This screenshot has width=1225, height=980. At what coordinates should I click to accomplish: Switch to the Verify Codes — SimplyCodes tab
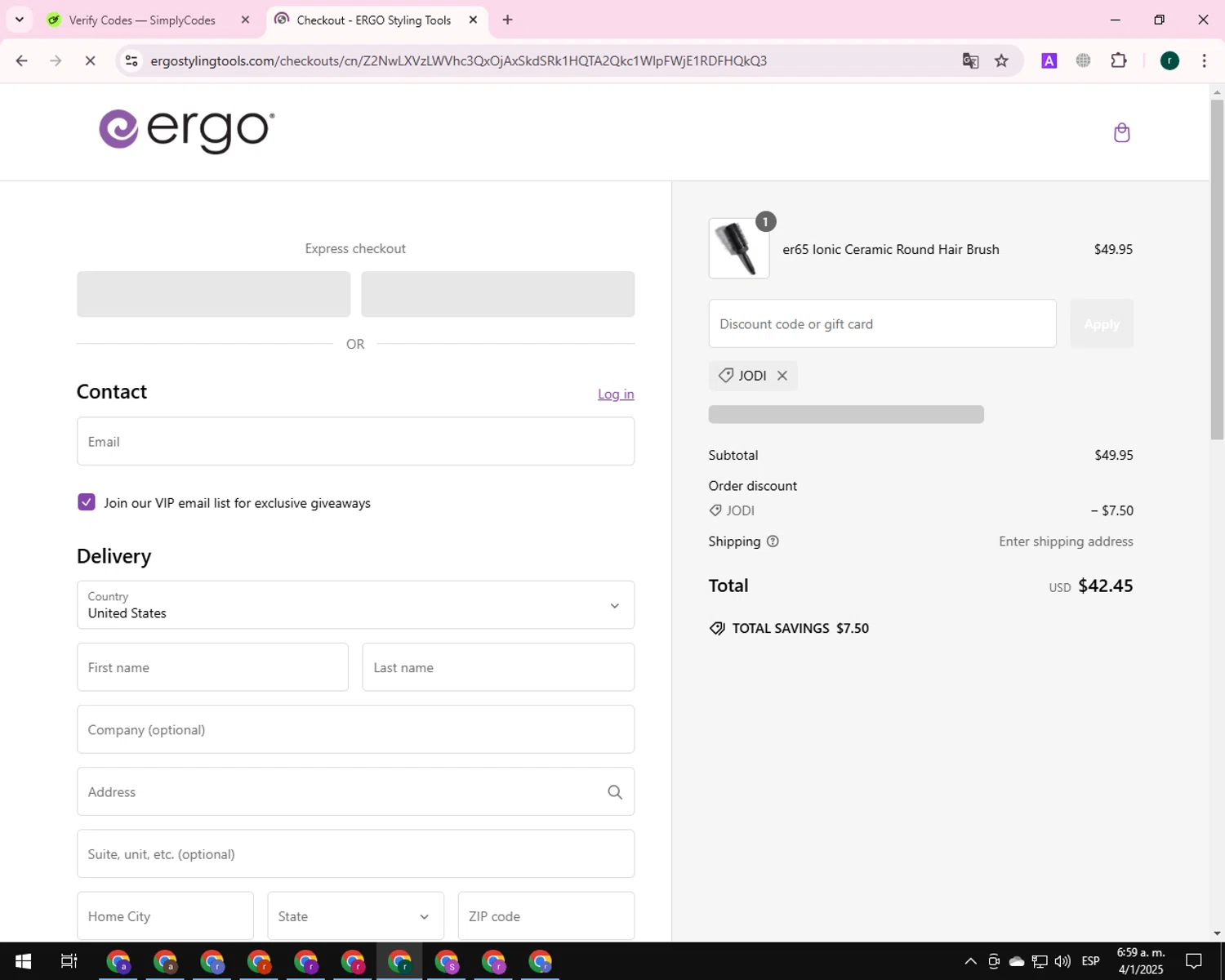pyautogui.click(x=142, y=20)
